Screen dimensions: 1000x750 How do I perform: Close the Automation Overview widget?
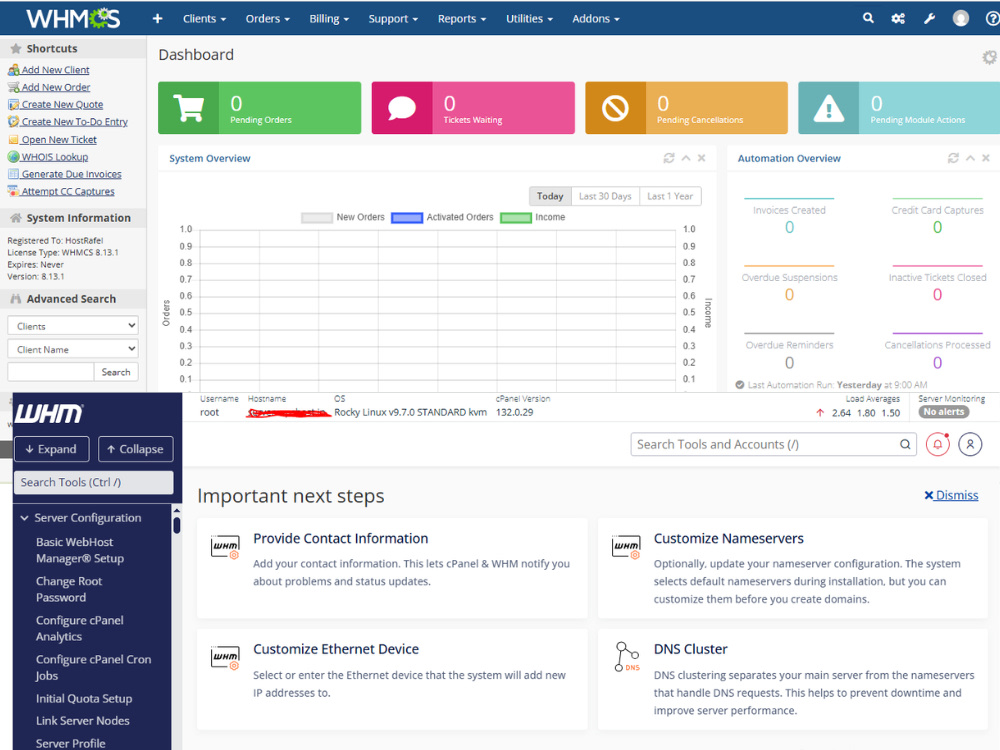pyautogui.click(x=986, y=158)
